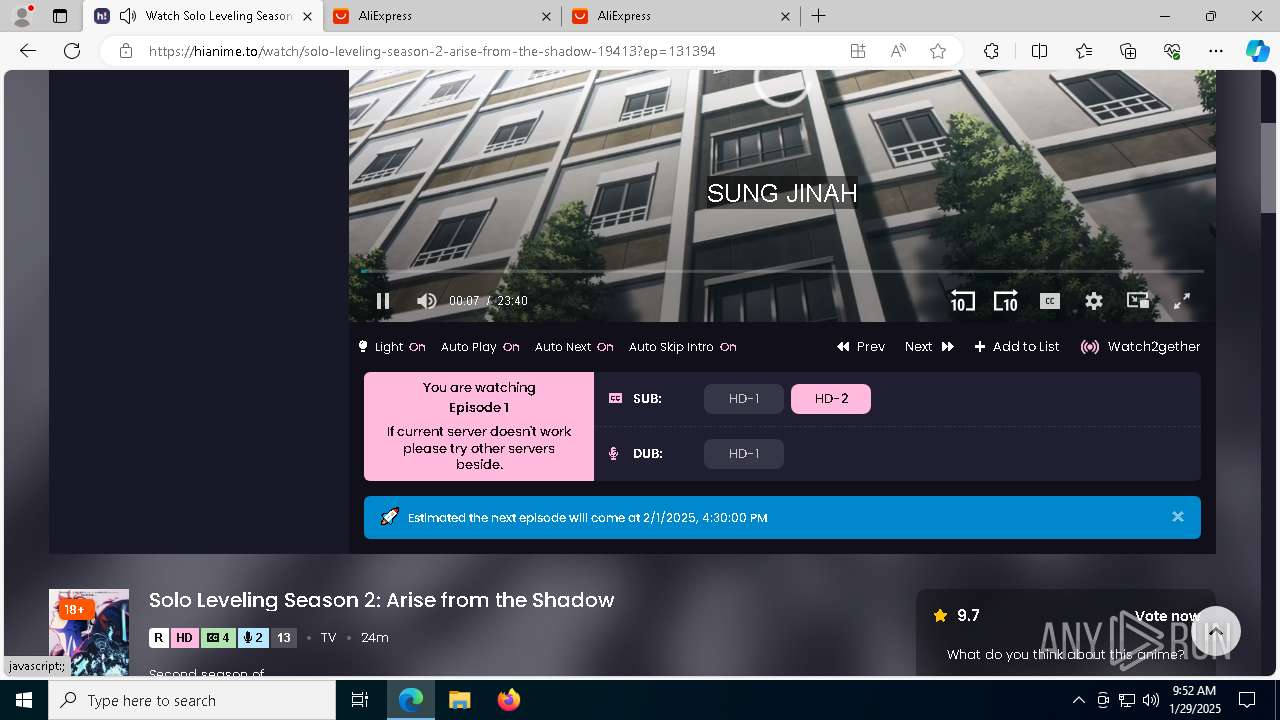Switch to second AliExpress tab
Image resolution: width=1280 pixels, height=720 pixels.
tap(680, 16)
